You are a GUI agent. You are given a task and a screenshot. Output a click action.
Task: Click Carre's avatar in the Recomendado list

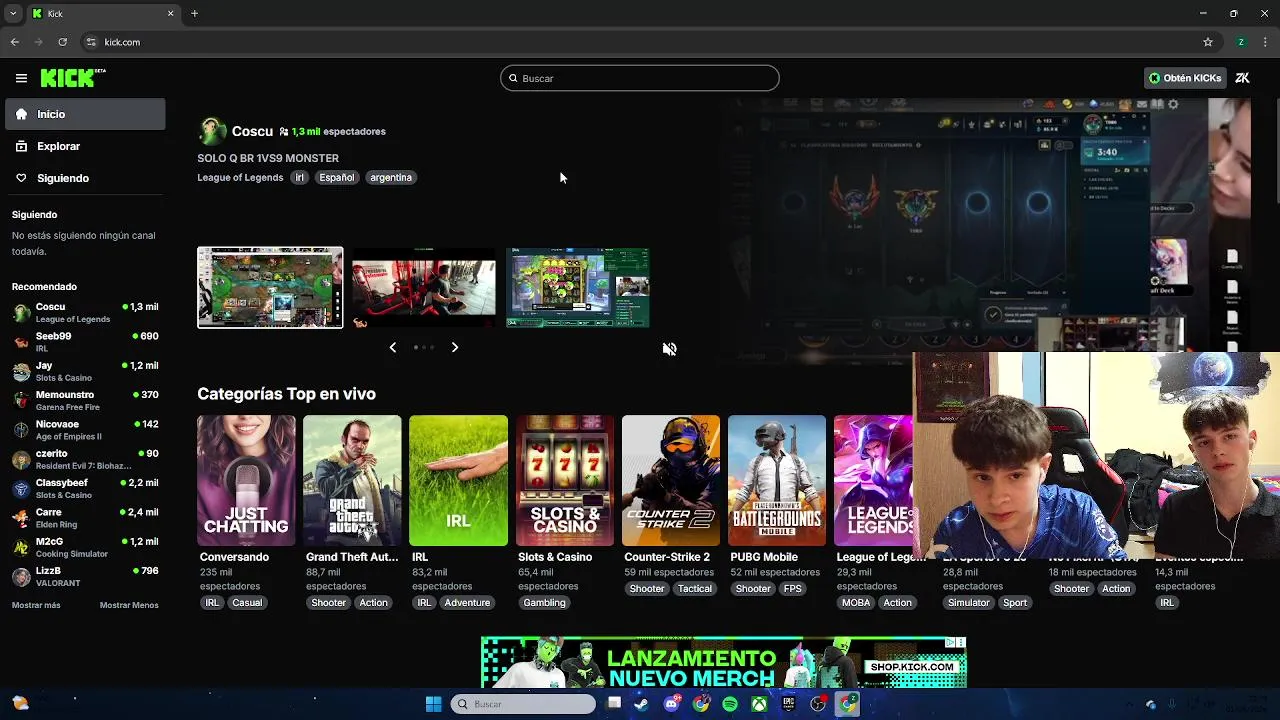[x=21, y=518]
